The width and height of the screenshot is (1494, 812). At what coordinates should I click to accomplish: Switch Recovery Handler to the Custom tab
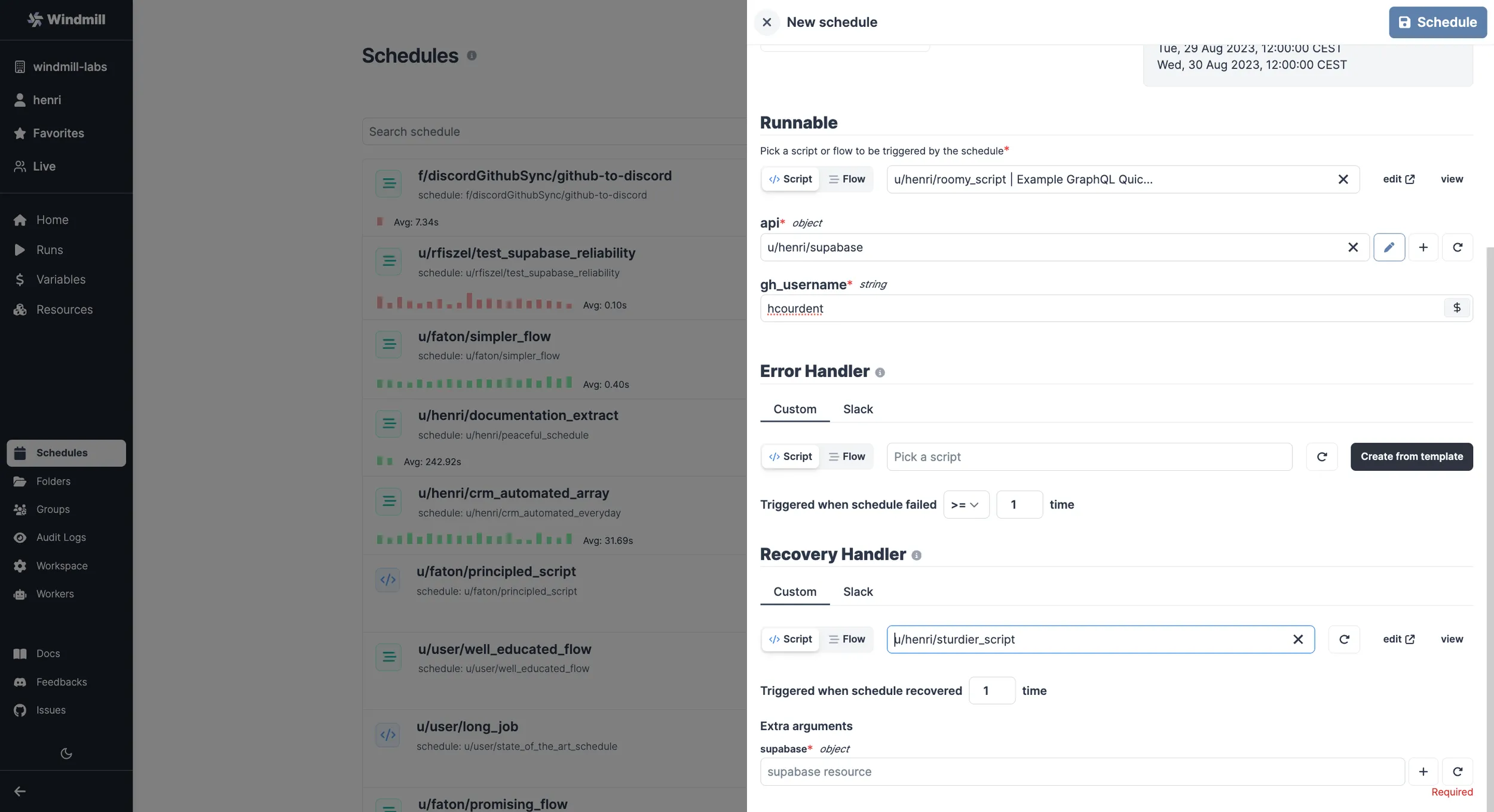click(x=794, y=592)
